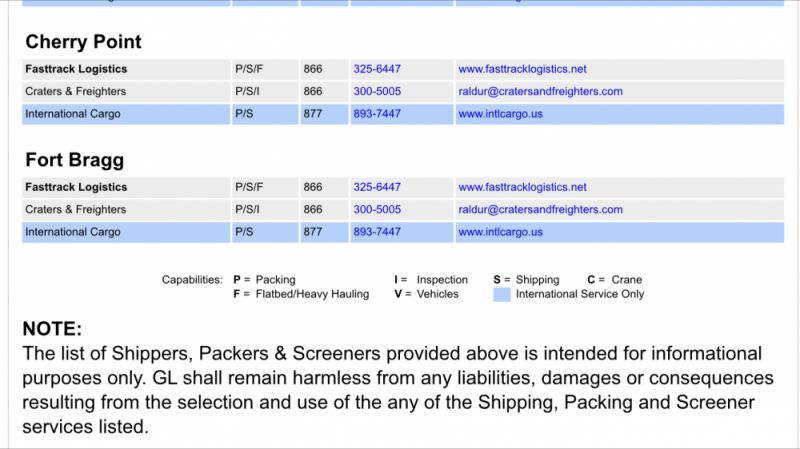800x449 pixels.
Task: Click the NOTE heading text
Action: [52, 329]
